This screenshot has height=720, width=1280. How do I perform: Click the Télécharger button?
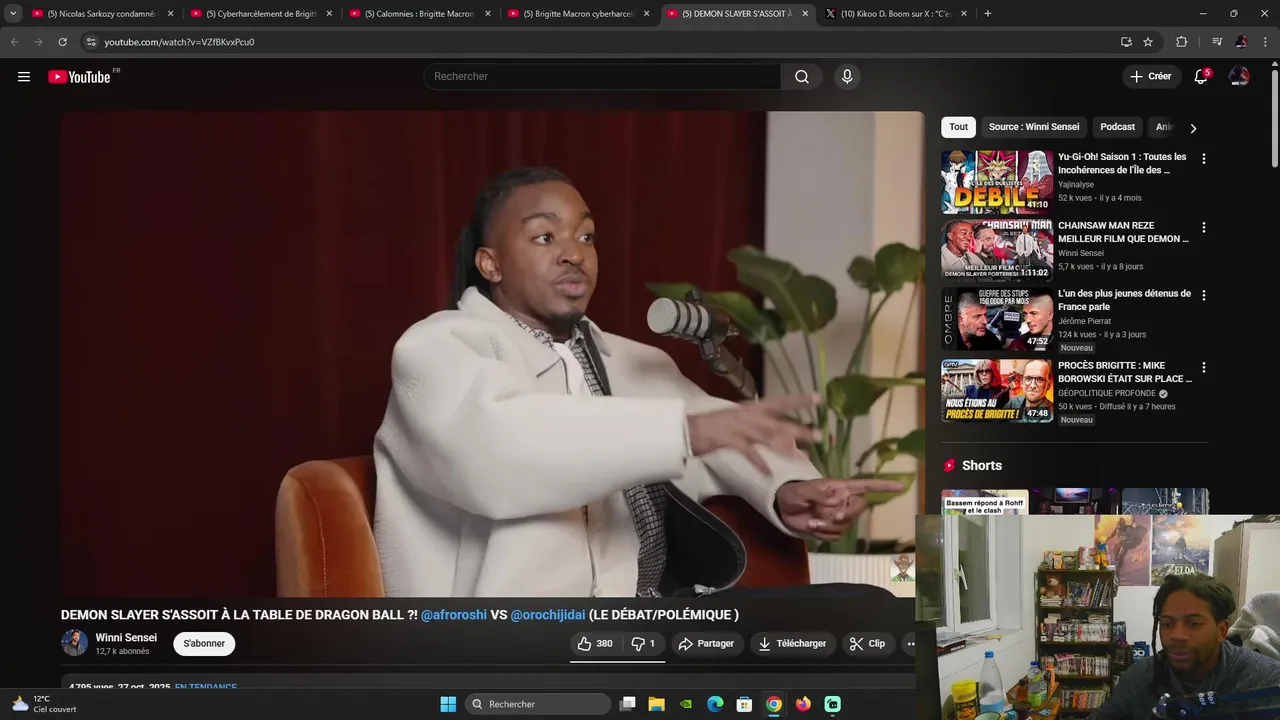(x=792, y=644)
